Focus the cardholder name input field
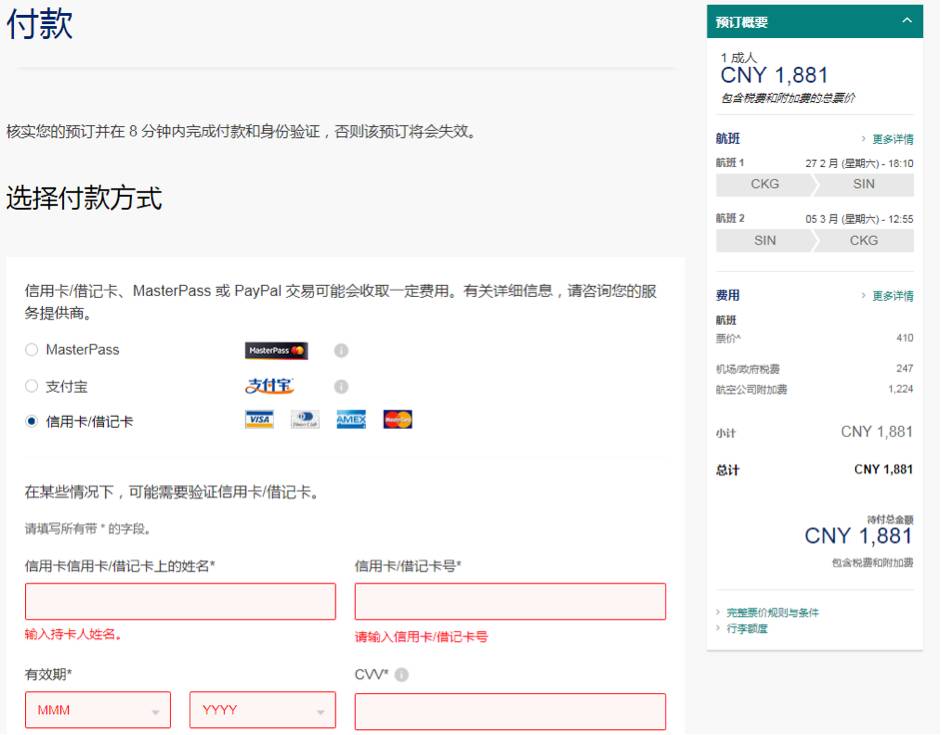The width and height of the screenshot is (941, 735). pos(180,601)
